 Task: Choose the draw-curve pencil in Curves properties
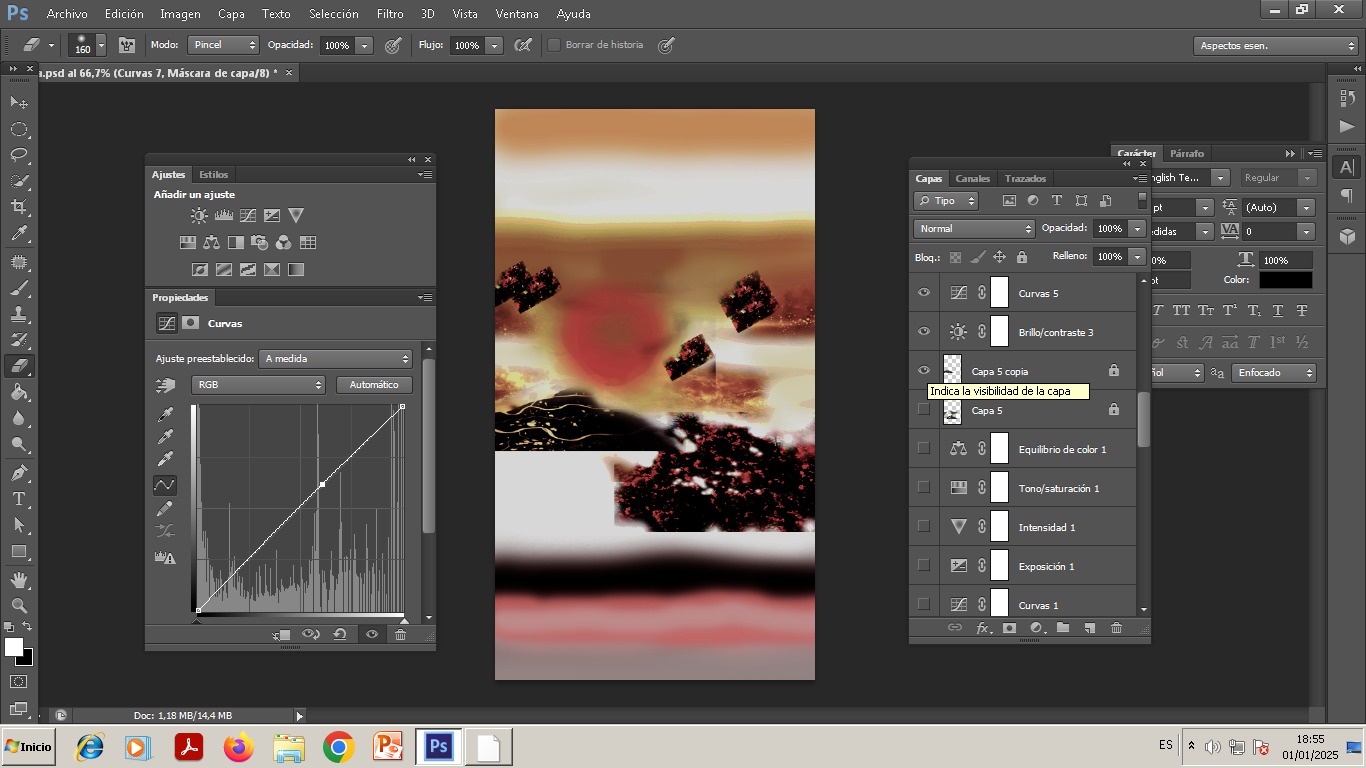pos(165,509)
